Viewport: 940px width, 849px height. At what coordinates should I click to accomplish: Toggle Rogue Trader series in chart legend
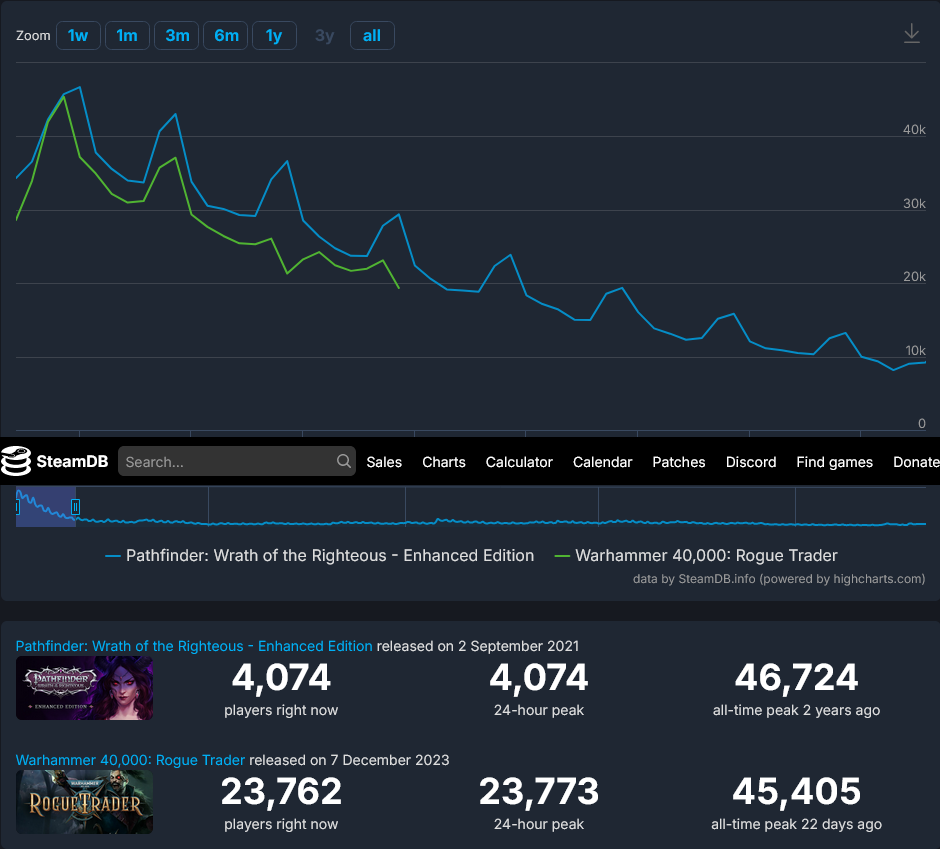(696, 556)
